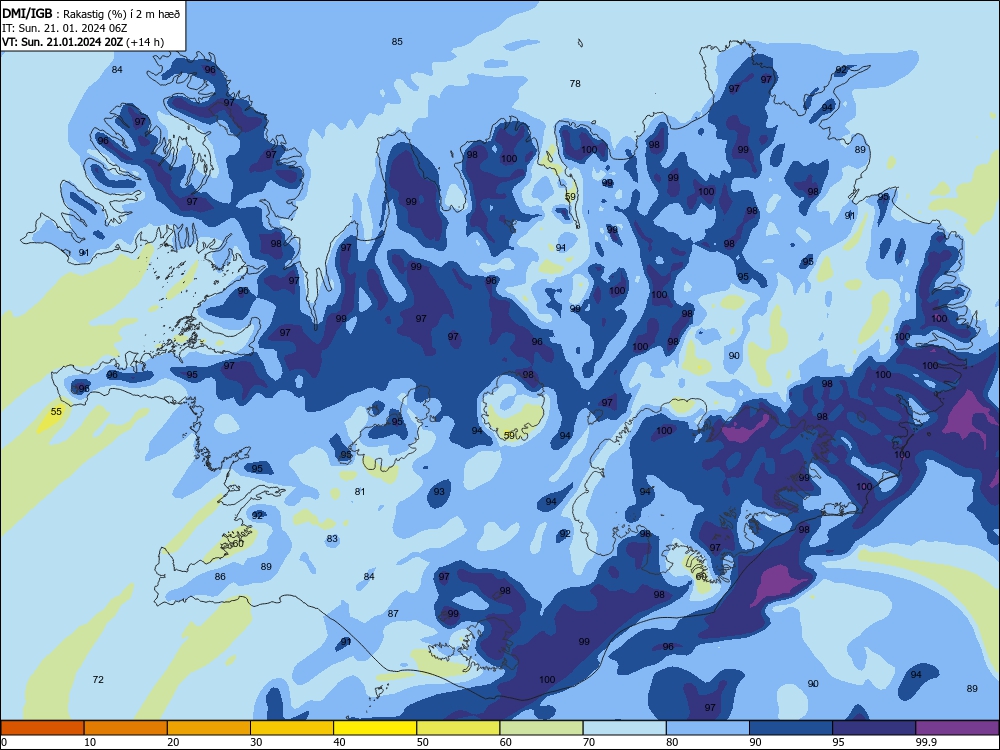Click the '(+14 h)' forecast offset text
The height and width of the screenshot is (750, 1000).
point(145,42)
